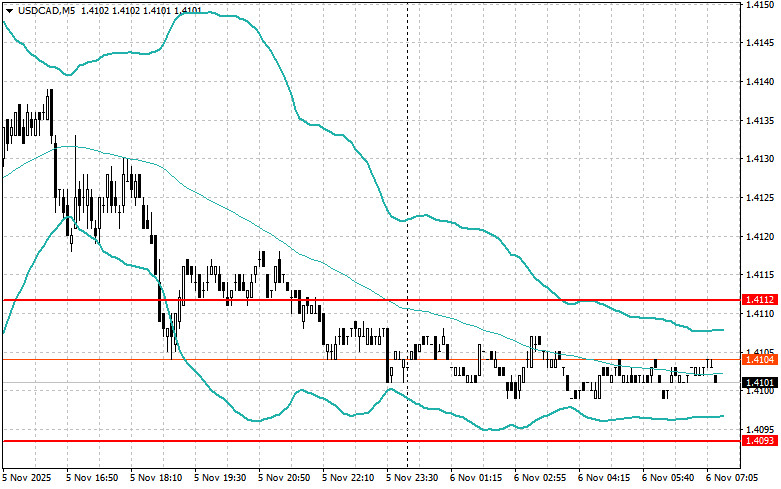This screenshot has height=489, width=781.
Task: Click the 5 Nov 22:10 time label
Action: [348, 478]
